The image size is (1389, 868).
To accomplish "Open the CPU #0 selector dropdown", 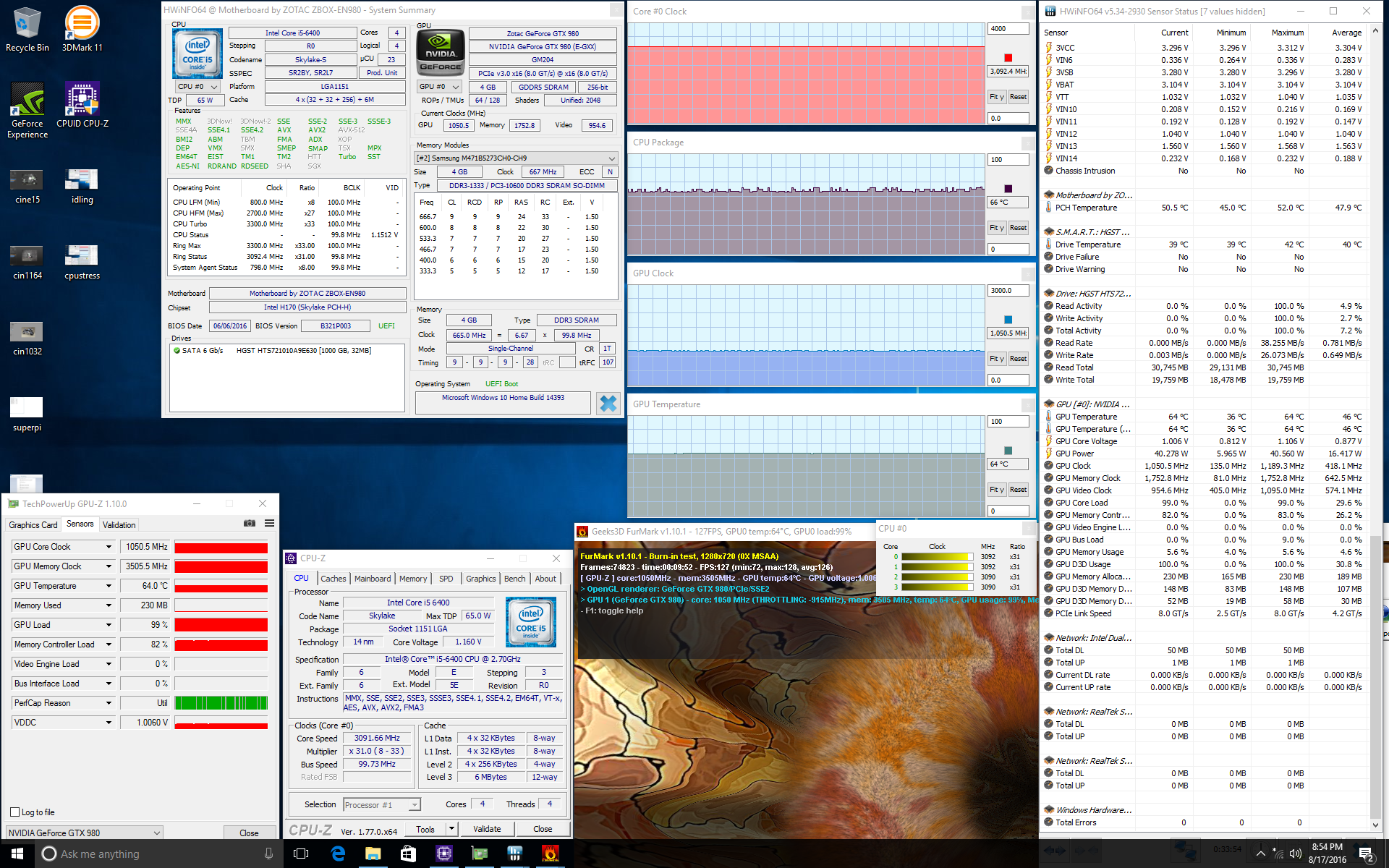I will click(x=198, y=86).
